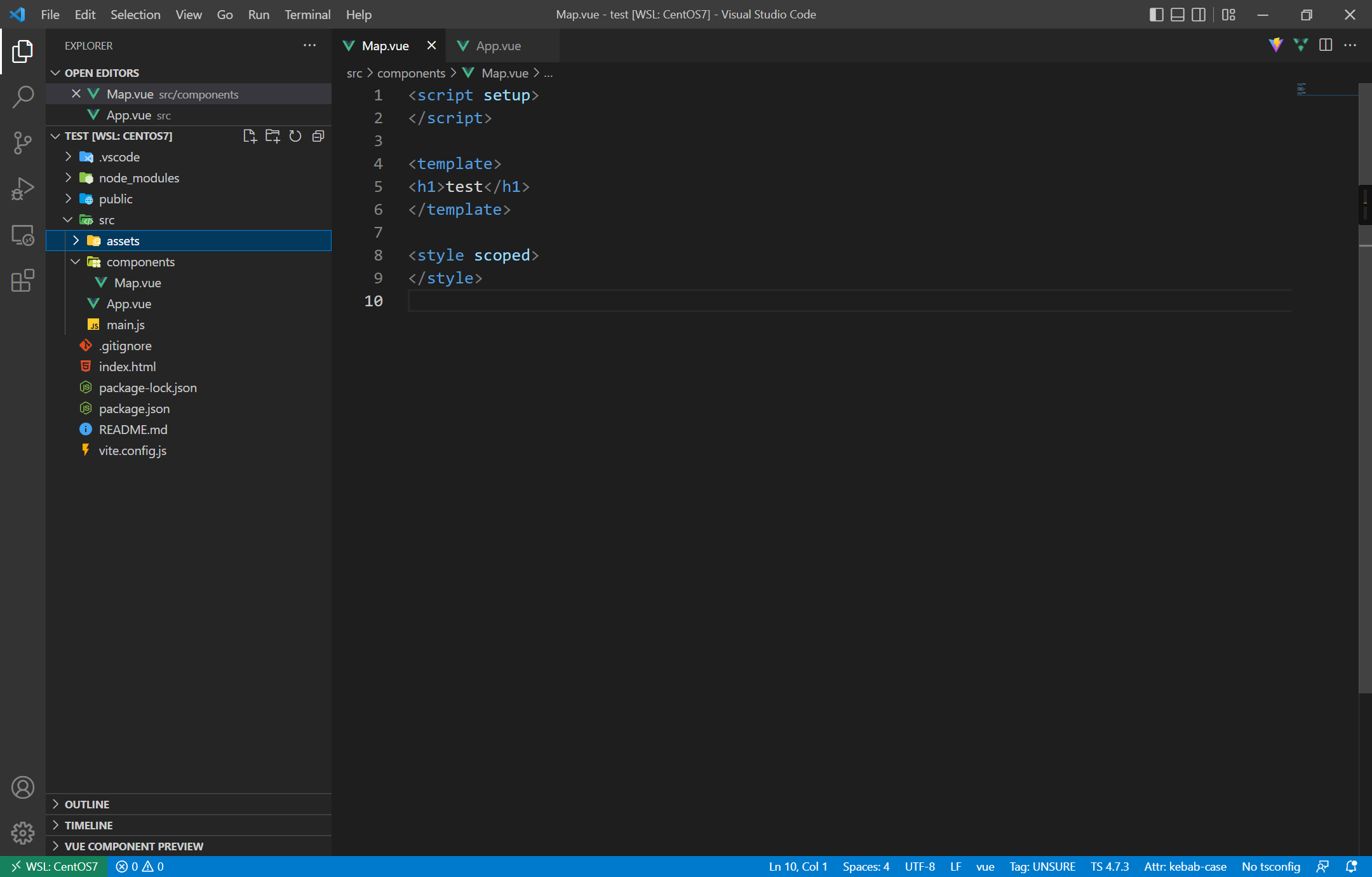
Task: Click the feedback icon in status bar
Action: (1323, 866)
